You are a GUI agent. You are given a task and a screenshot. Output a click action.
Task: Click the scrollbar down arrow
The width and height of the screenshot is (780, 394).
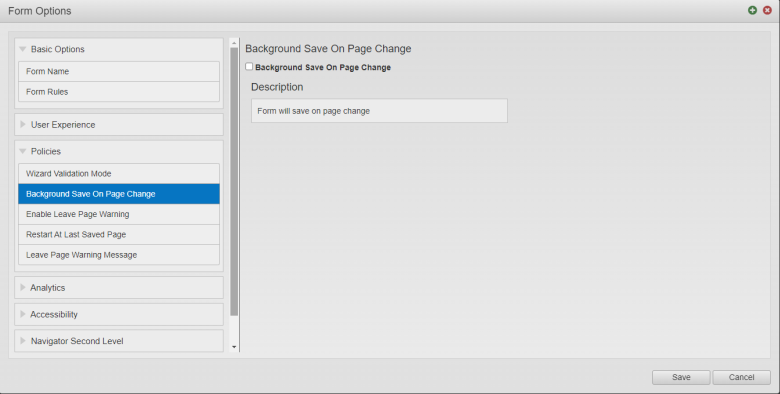point(234,347)
